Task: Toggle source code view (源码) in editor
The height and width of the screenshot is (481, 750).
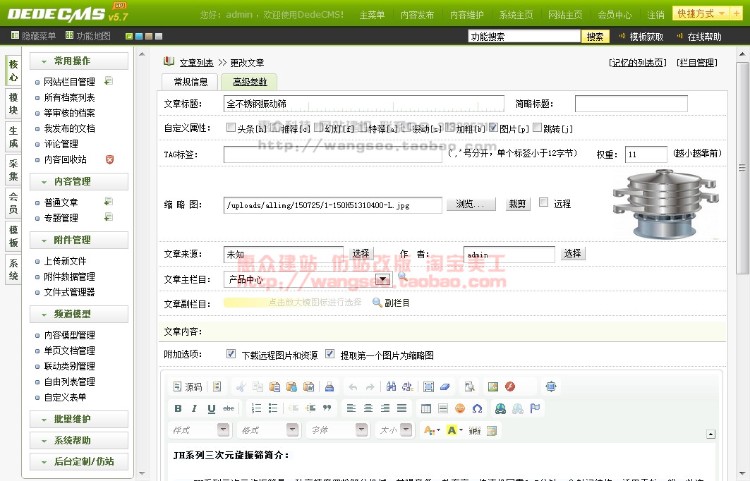Action: pyautogui.click(x=188, y=387)
